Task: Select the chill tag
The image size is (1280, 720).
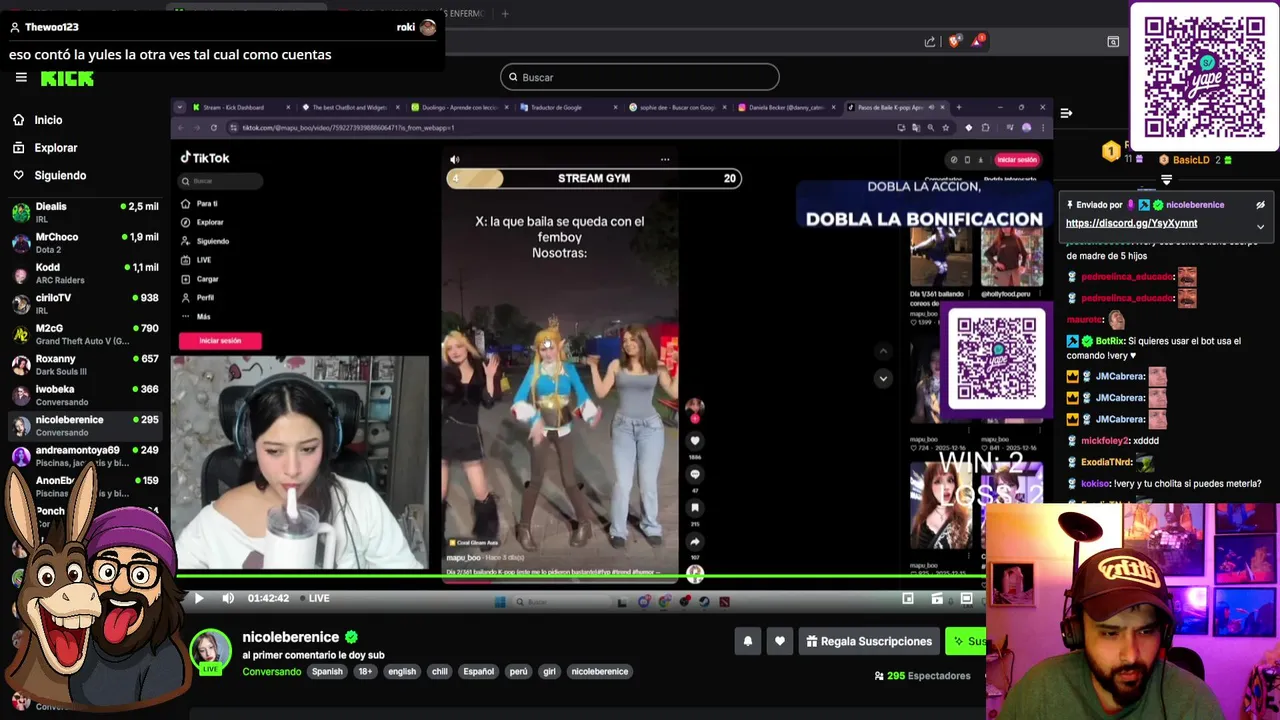Action: 439,671
